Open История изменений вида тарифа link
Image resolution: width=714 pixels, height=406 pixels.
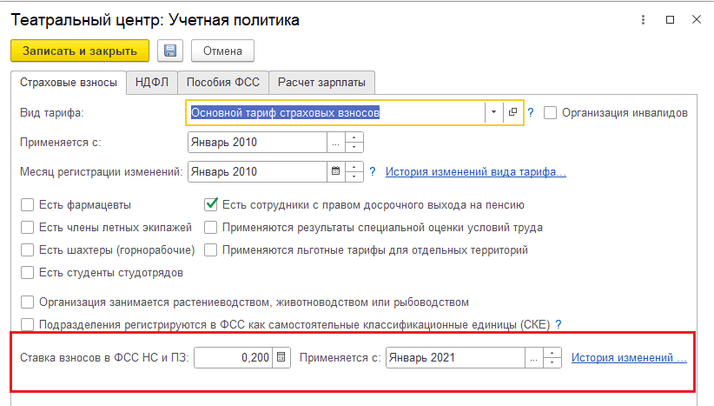pos(475,172)
